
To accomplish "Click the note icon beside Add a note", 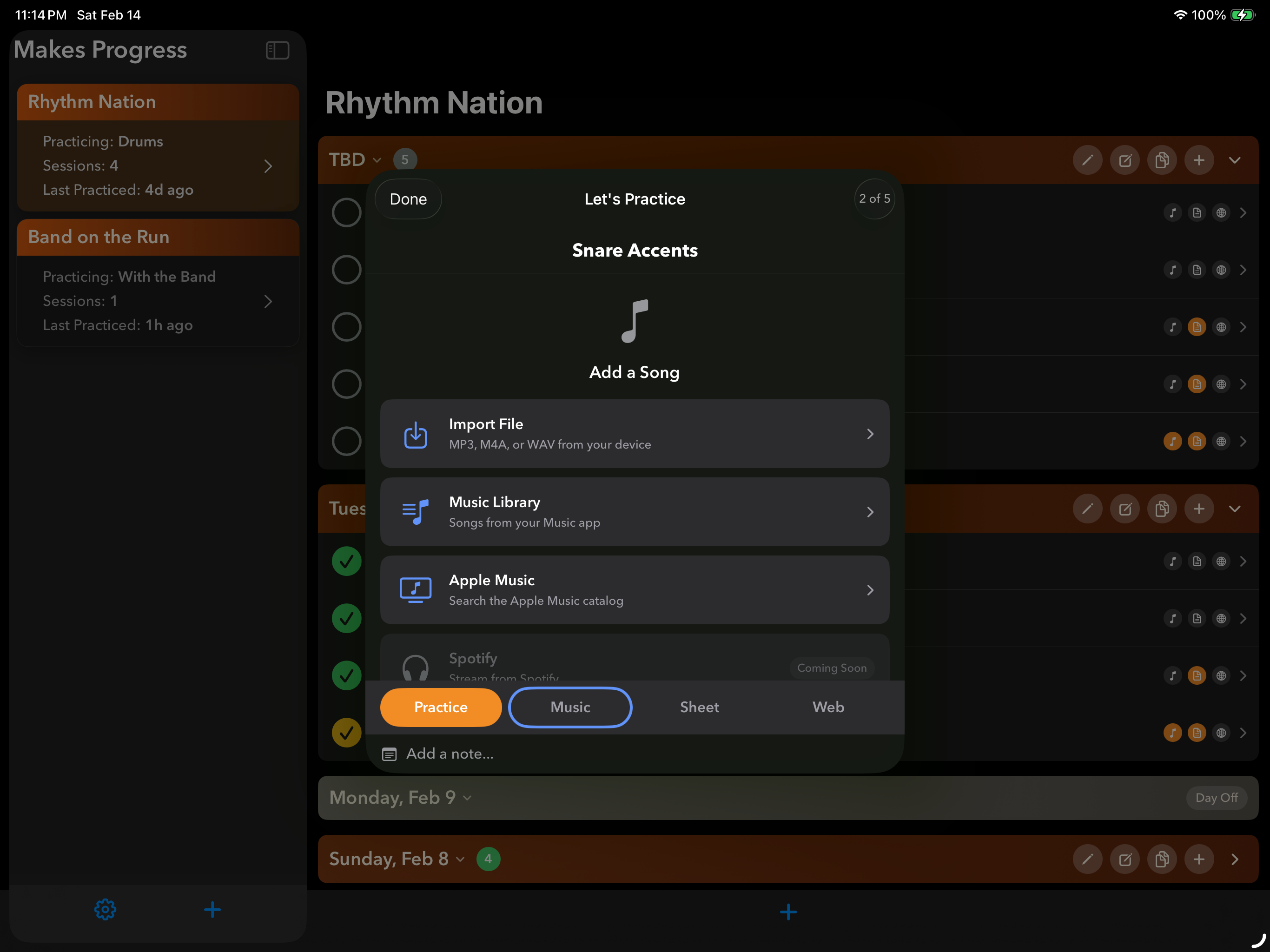I will (389, 754).
